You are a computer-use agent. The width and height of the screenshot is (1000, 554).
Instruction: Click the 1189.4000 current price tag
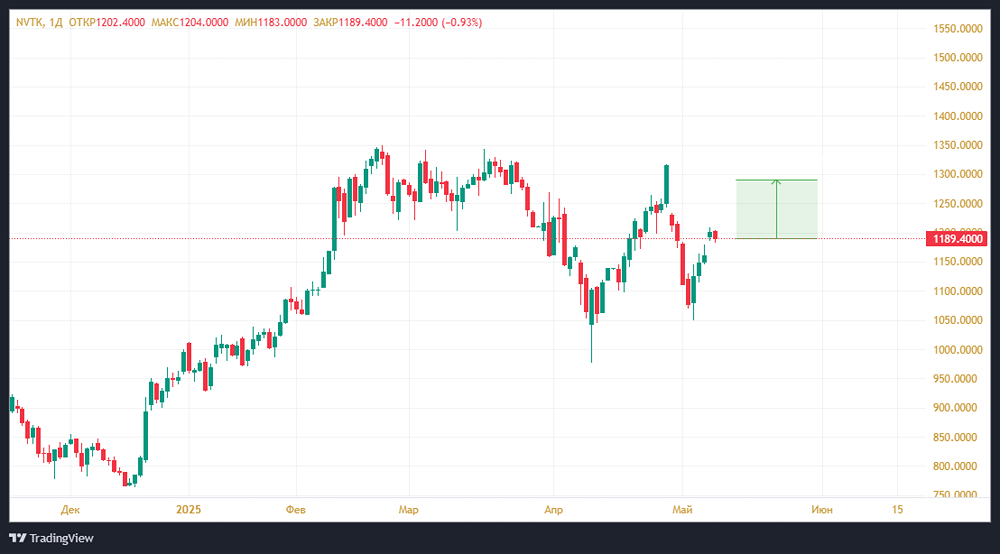pyautogui.click(x=959, y=238)
